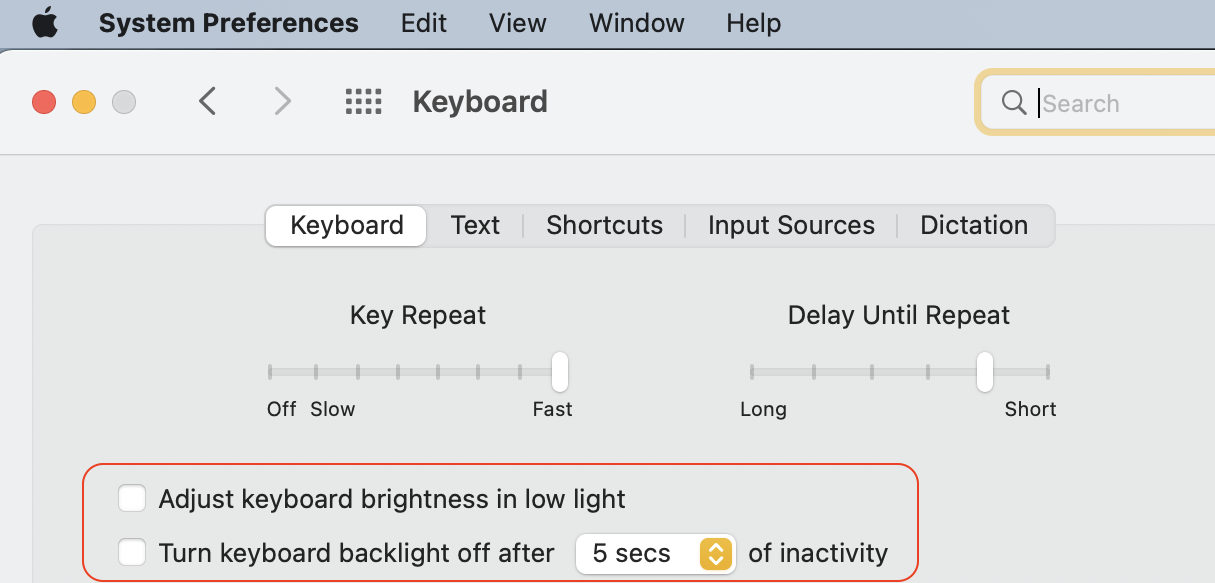Screen dimensions: 1215x583
Task: Click in the Search field
Action: 1120,103
